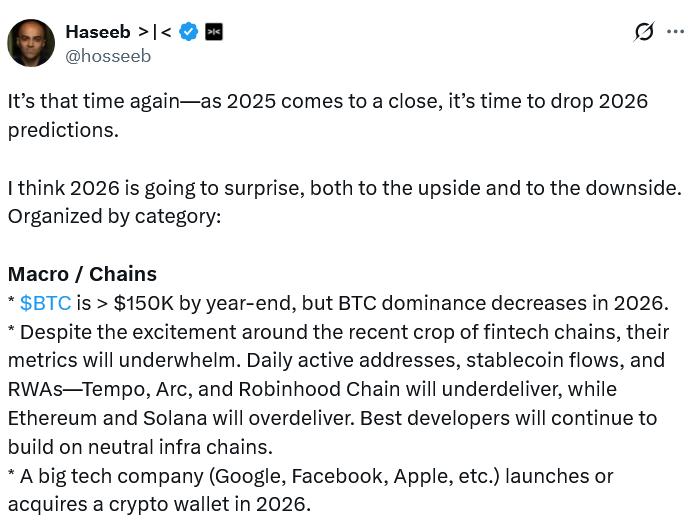Open the three-dot more options menu
The height and width of the screenshot is (518, 692).
pos(677,32)
